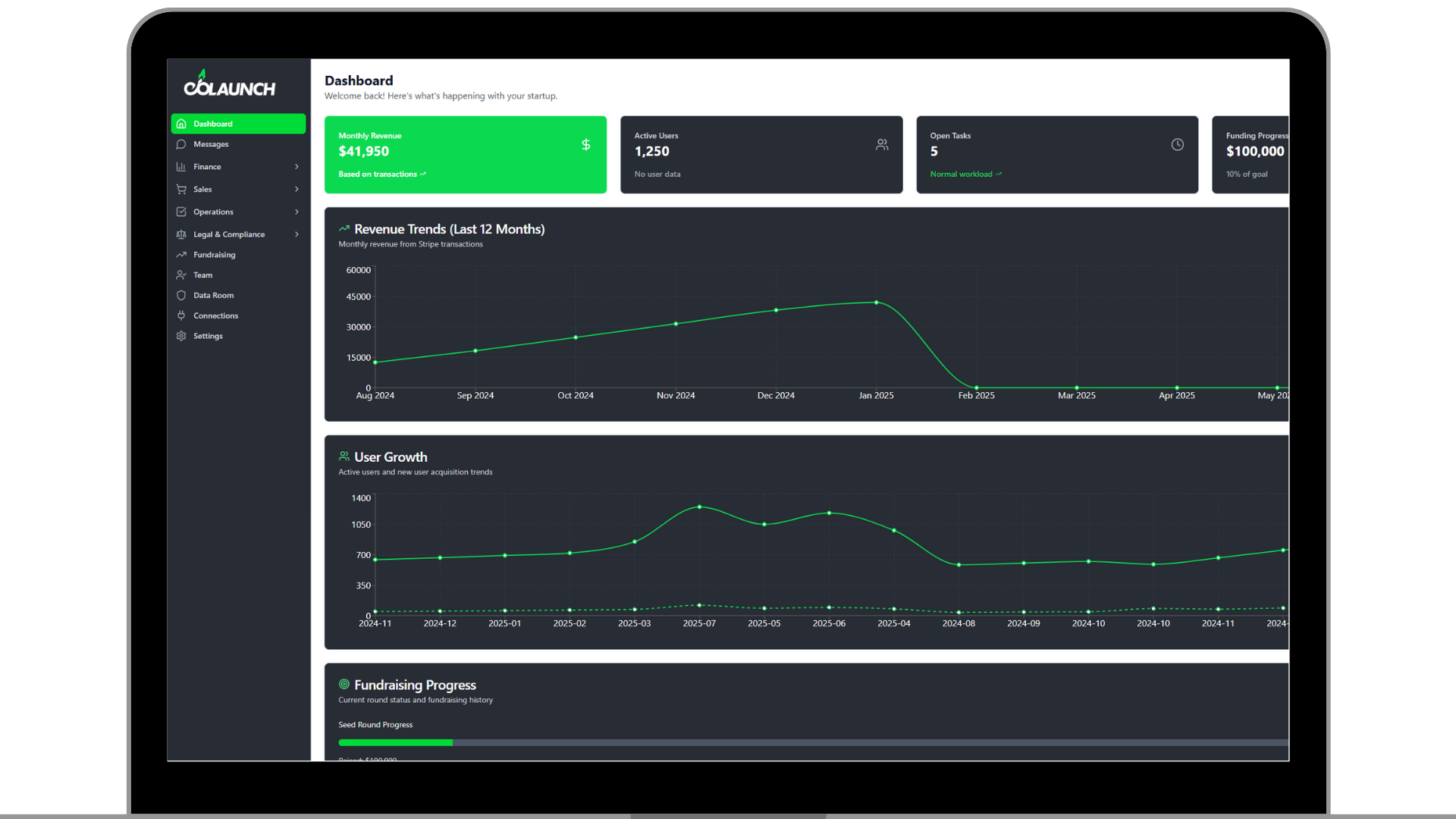Click the Connections plug icon
This screenshot has width=1456, height=819.
coord(181,315)
